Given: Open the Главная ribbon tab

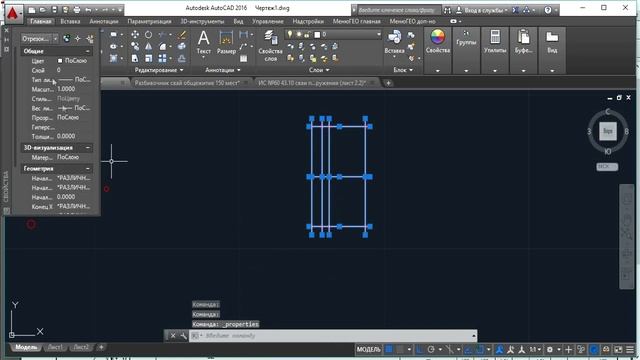Looking at the screenshot, I should click(41, 21).
